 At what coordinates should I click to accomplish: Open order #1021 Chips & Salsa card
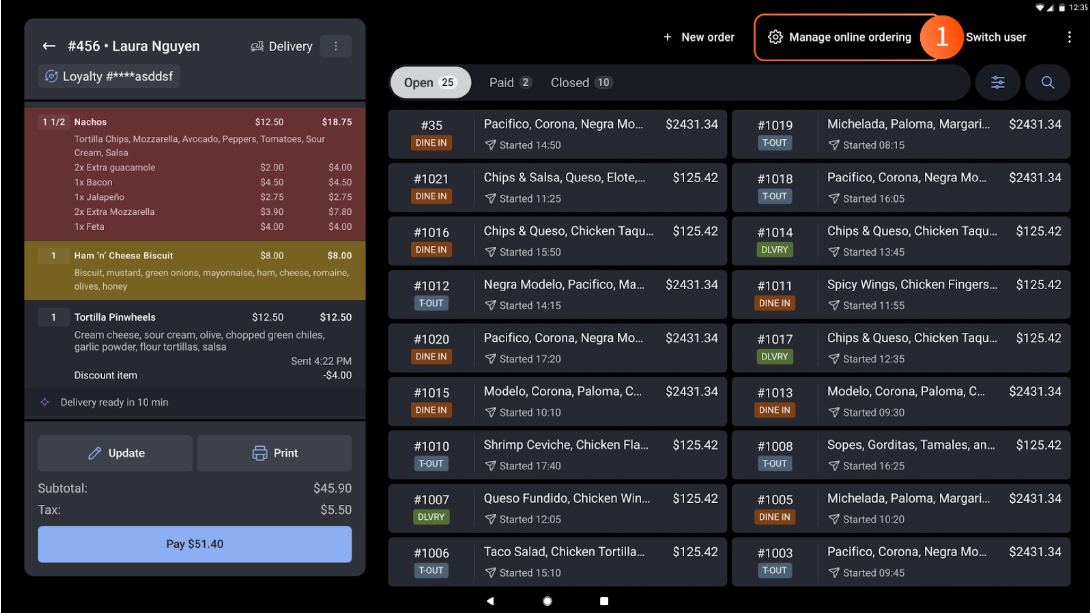(557, 187)
